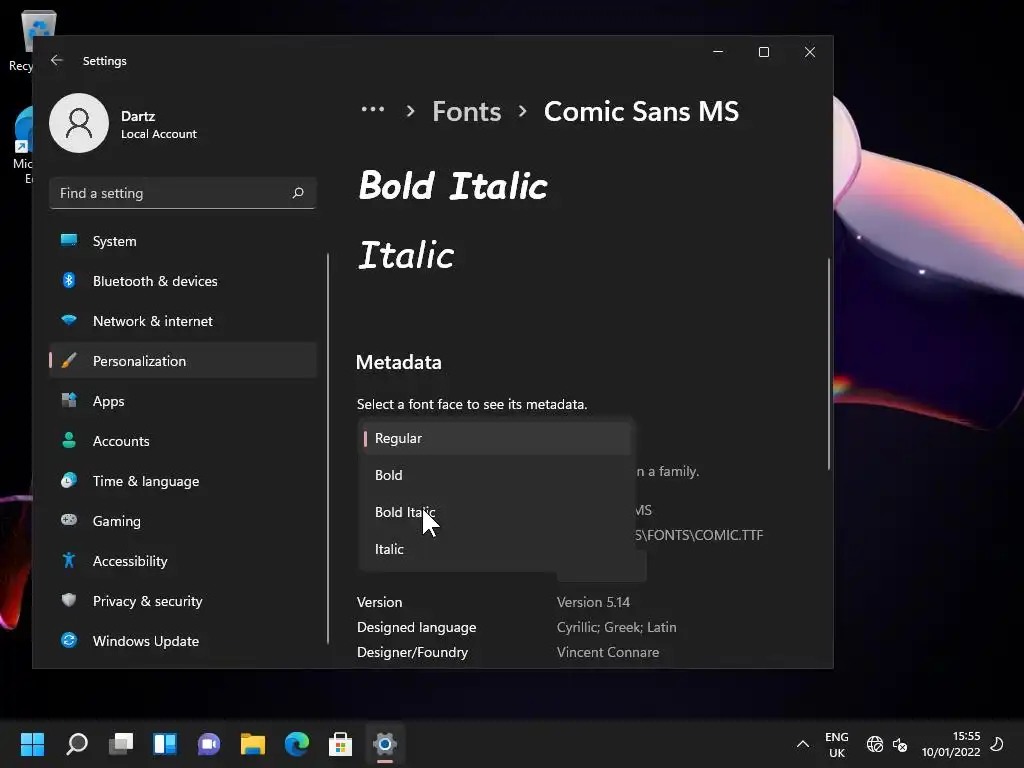Open Windows Update settings
1024x768 pixels.
tap(183, 641)
